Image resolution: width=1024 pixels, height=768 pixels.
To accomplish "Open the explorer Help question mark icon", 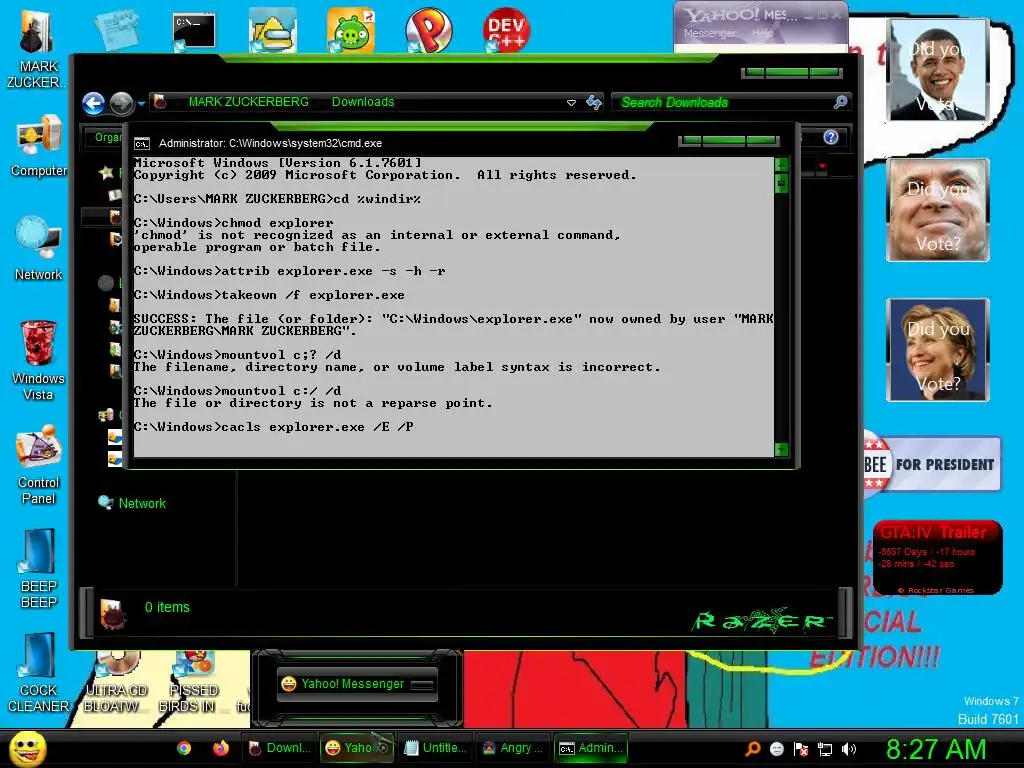I will pos(831,137).
